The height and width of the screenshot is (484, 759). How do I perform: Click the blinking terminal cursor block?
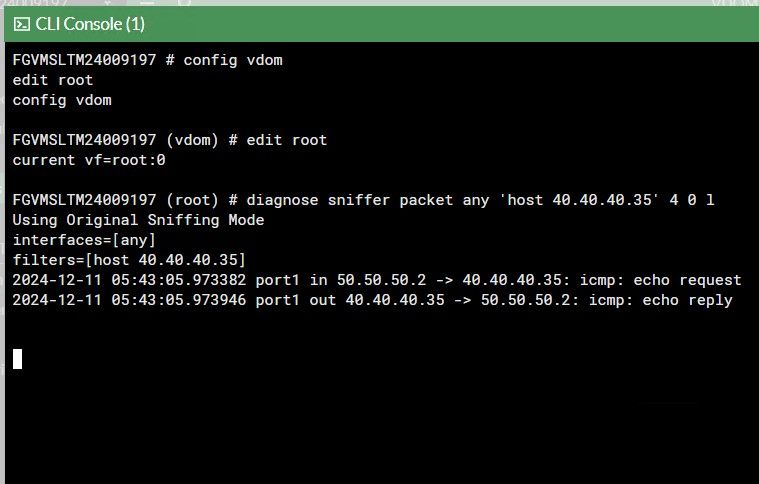point(17,358)
